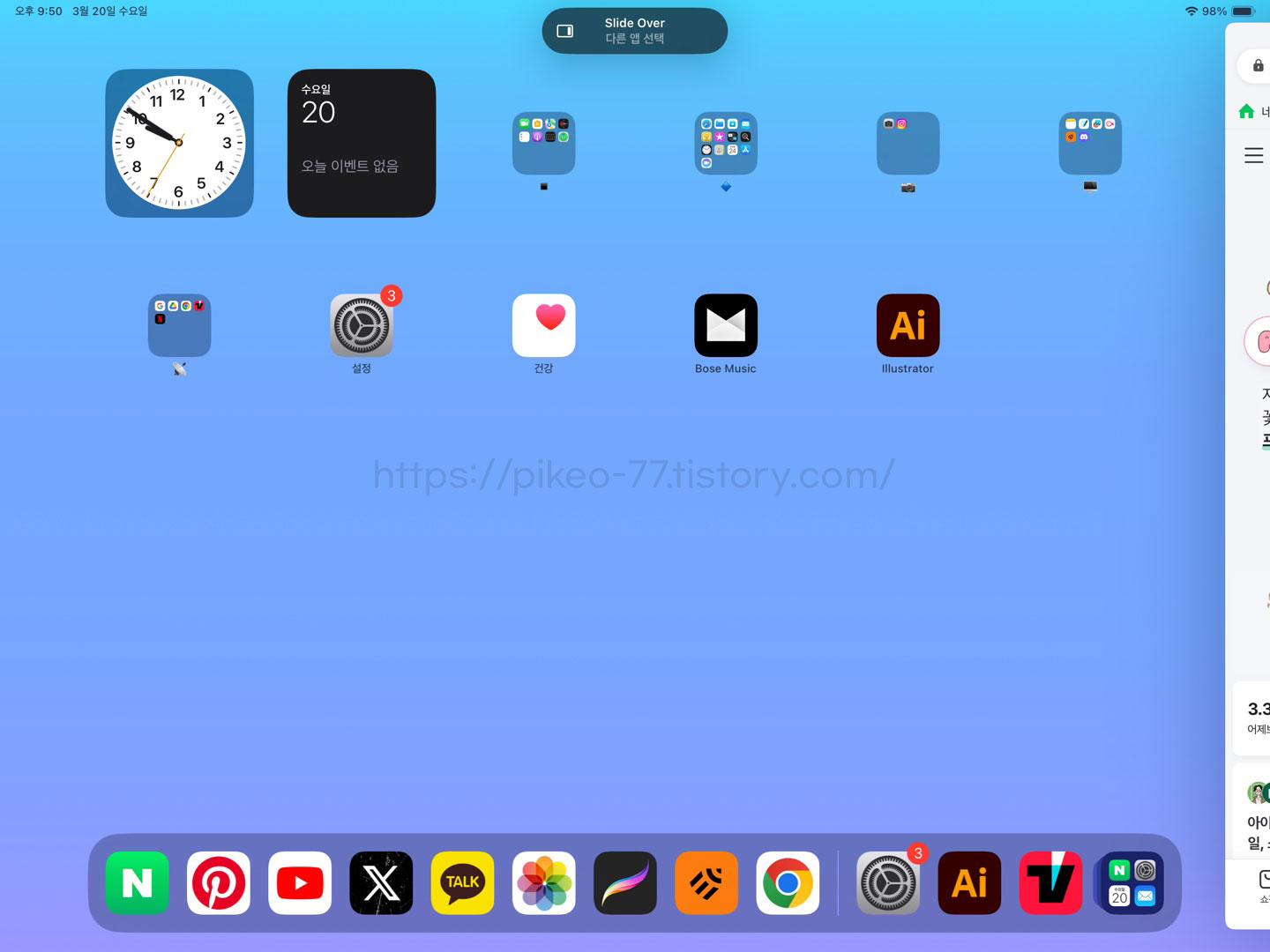Launch the X app in dock
Screen dimensions: 1270x952
click(381, 882)
